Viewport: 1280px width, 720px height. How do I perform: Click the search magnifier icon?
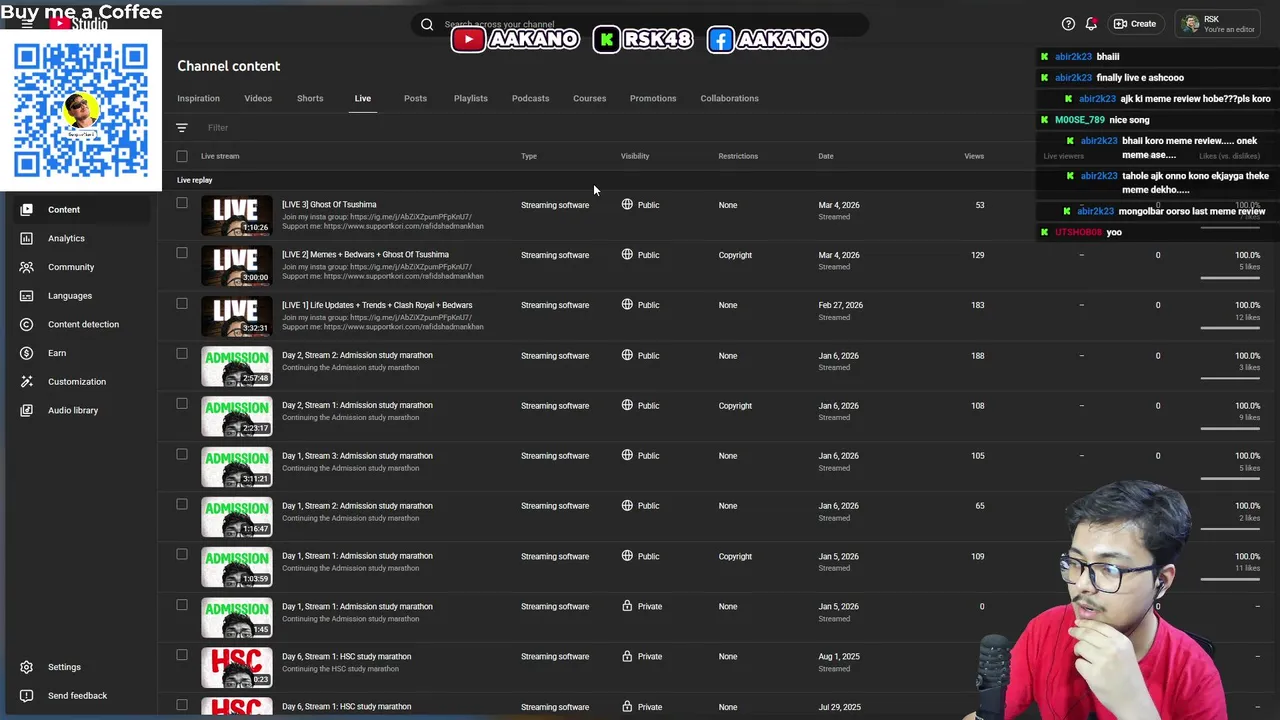427,24
